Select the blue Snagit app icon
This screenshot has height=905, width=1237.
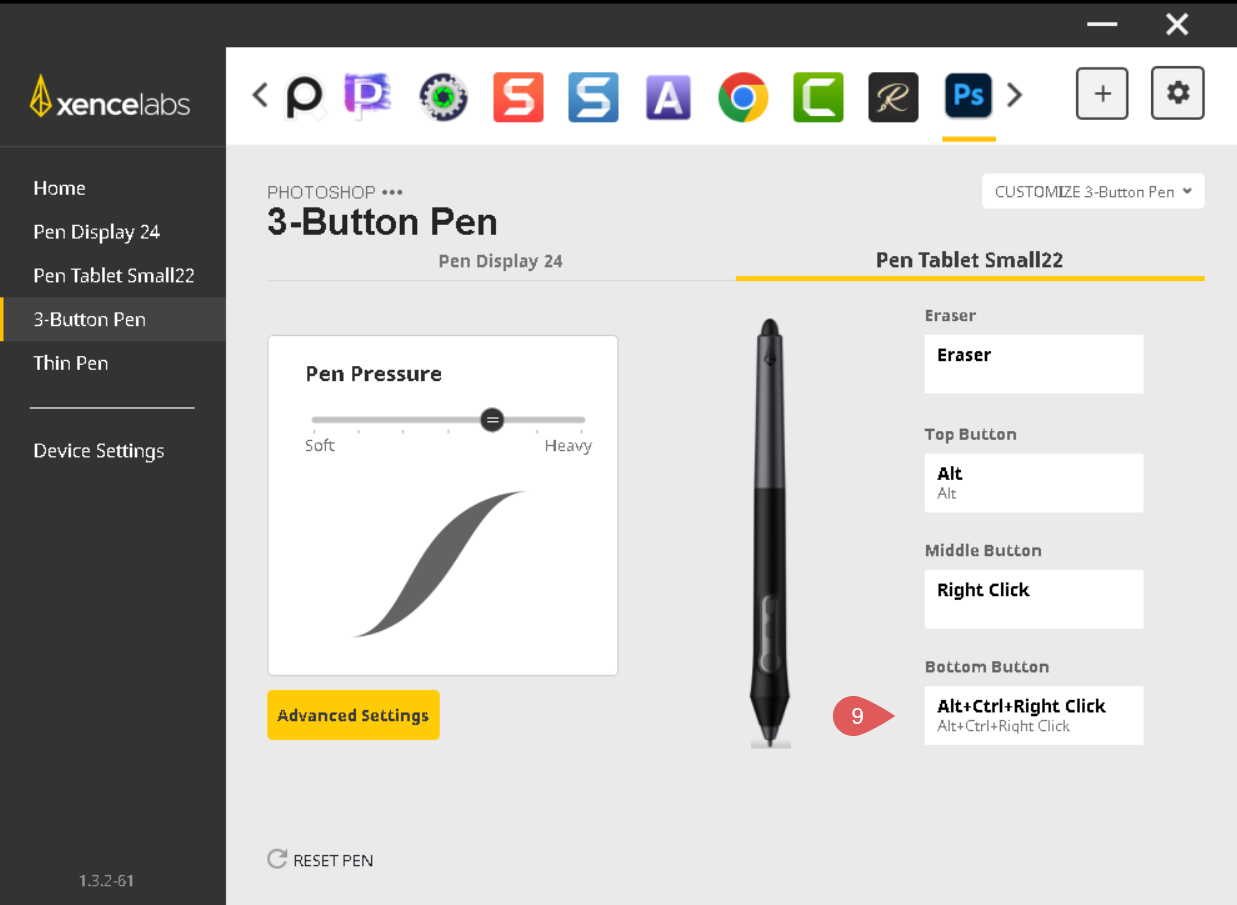[x=593, y=97]
